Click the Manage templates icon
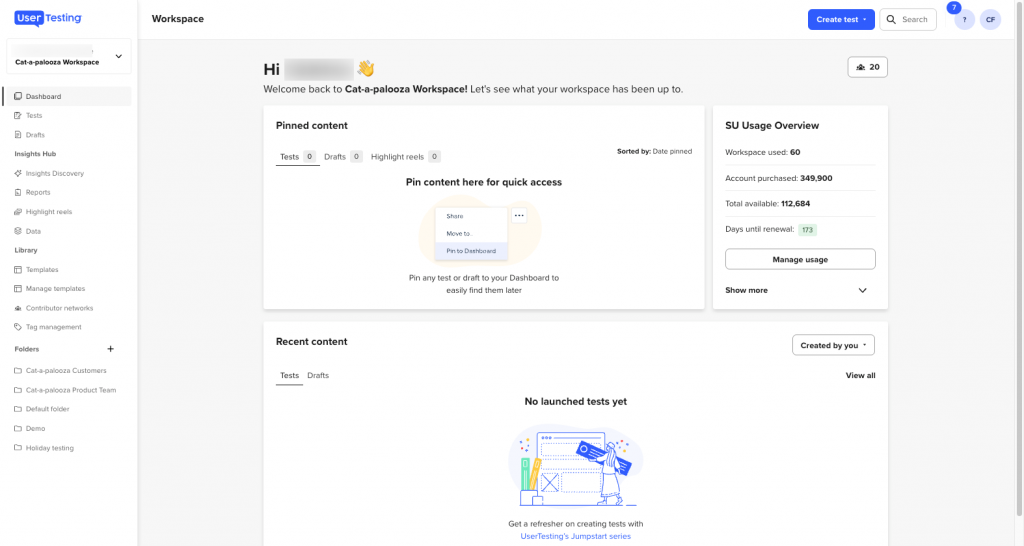1024x546 pixels. coord(18,288)
